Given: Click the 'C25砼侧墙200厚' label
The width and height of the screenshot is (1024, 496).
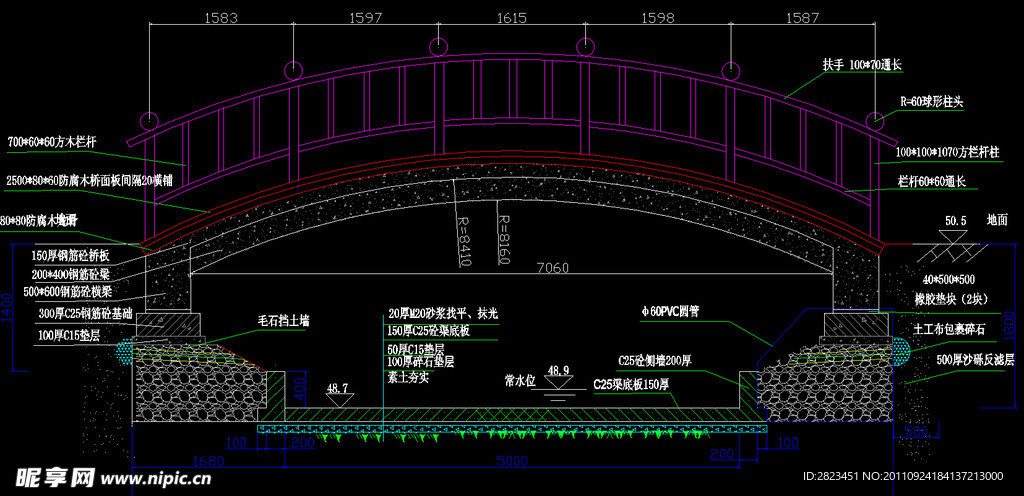Looking at the screenshot, I should coord(655,361).
